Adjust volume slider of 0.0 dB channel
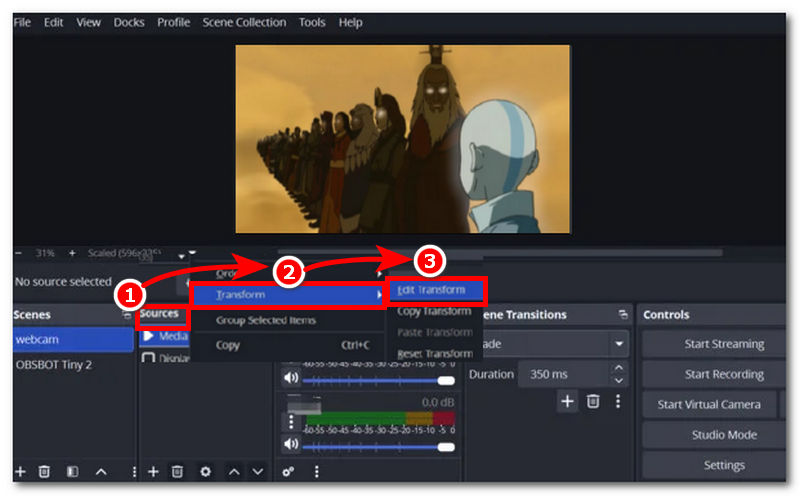 pyautogui.click(x=379, y=447)
